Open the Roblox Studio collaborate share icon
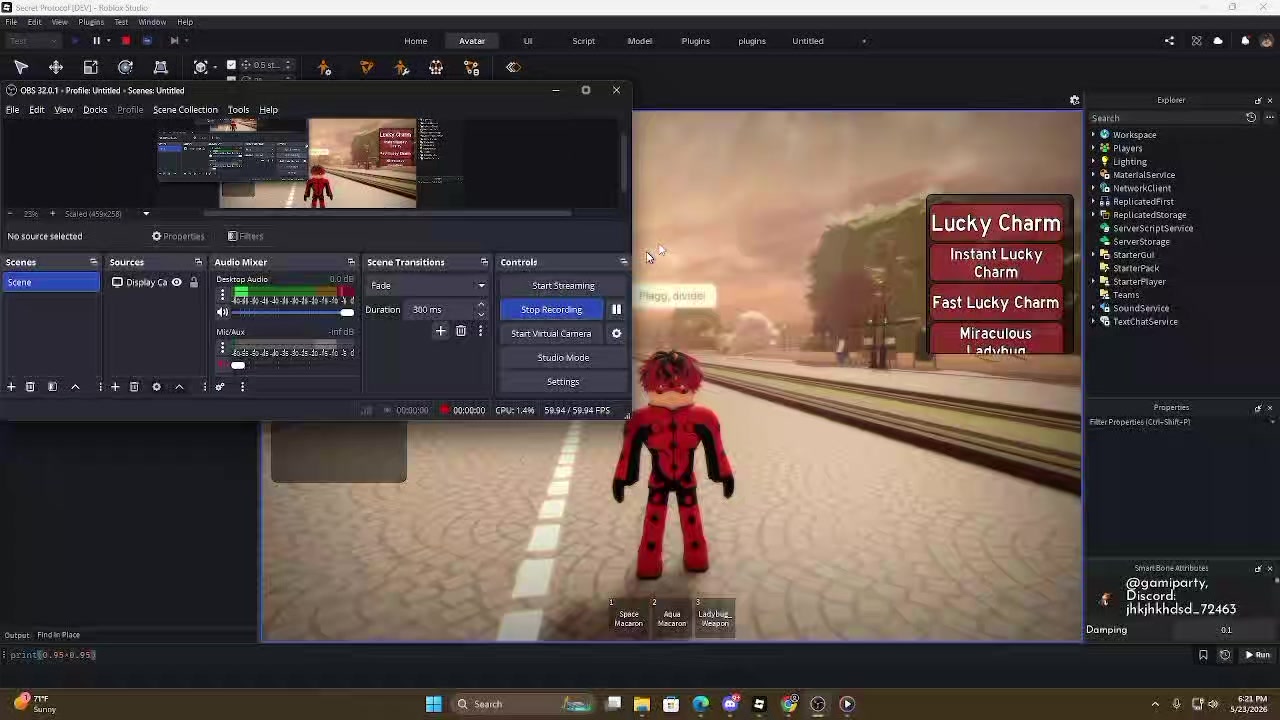Screen dimensions: 1280x720 (1169, 41)
